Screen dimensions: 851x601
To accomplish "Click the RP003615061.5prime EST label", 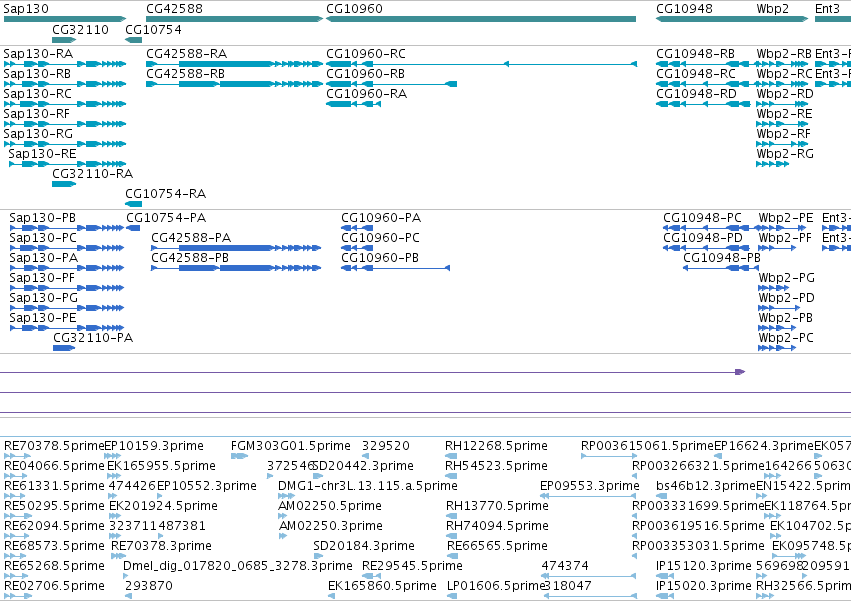I will [647, 446].
